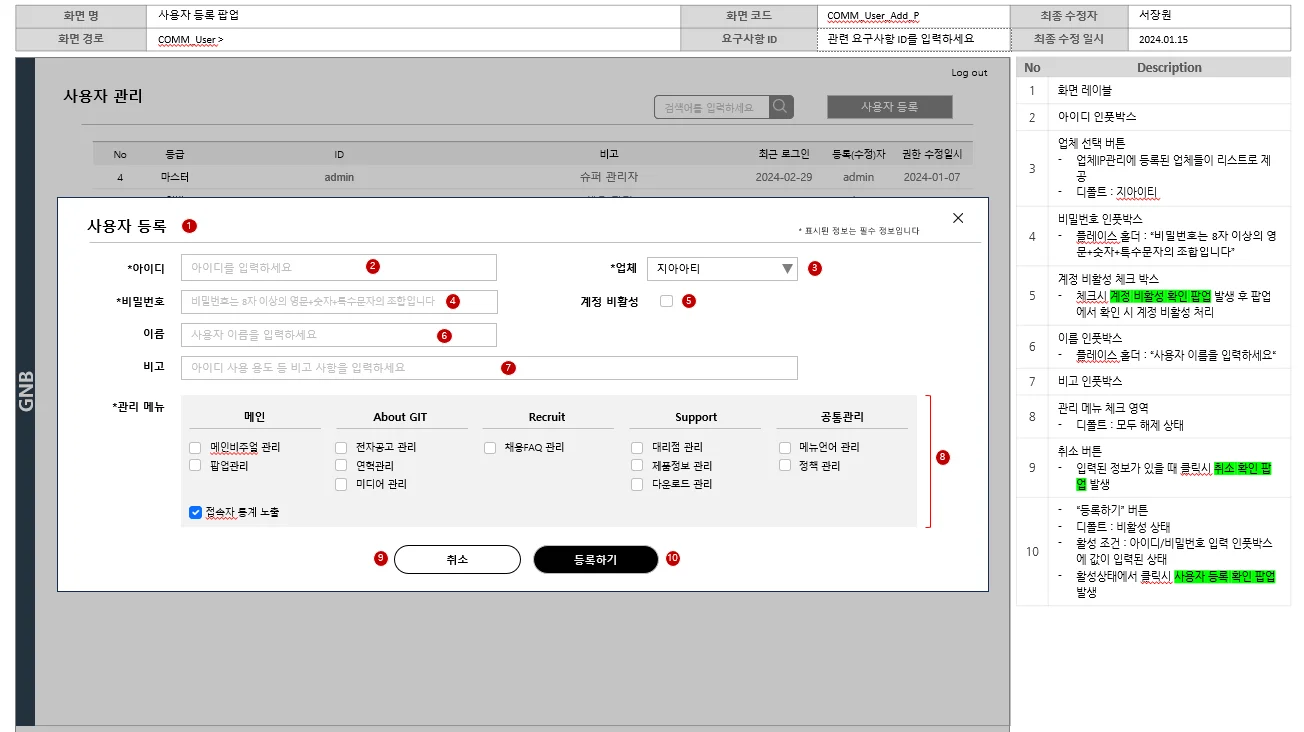The image size is (1304, 732).
Task: Click the 서장원 editor name
Action: coord(1155,15)
